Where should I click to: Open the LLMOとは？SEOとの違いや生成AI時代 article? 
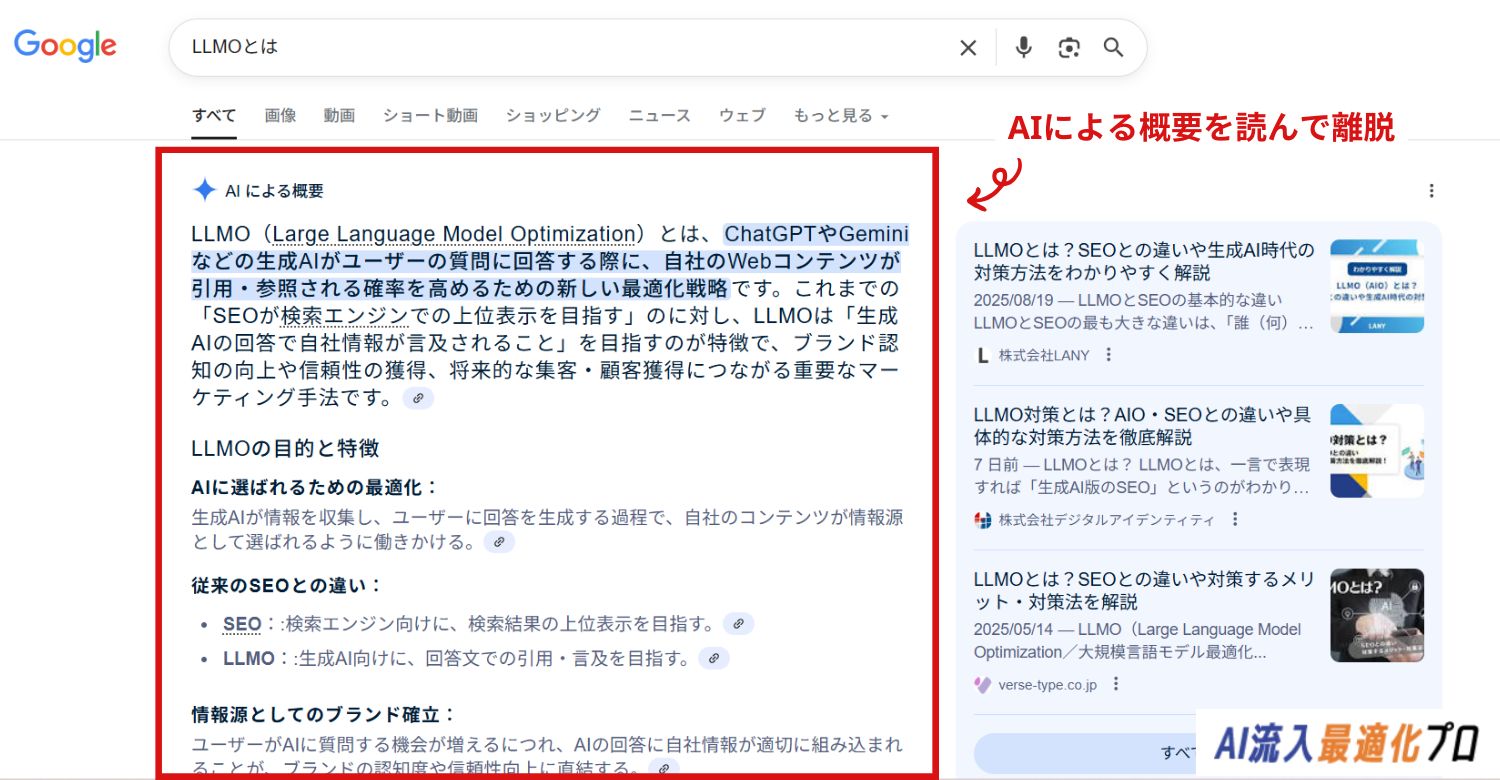coord(1144,261)
